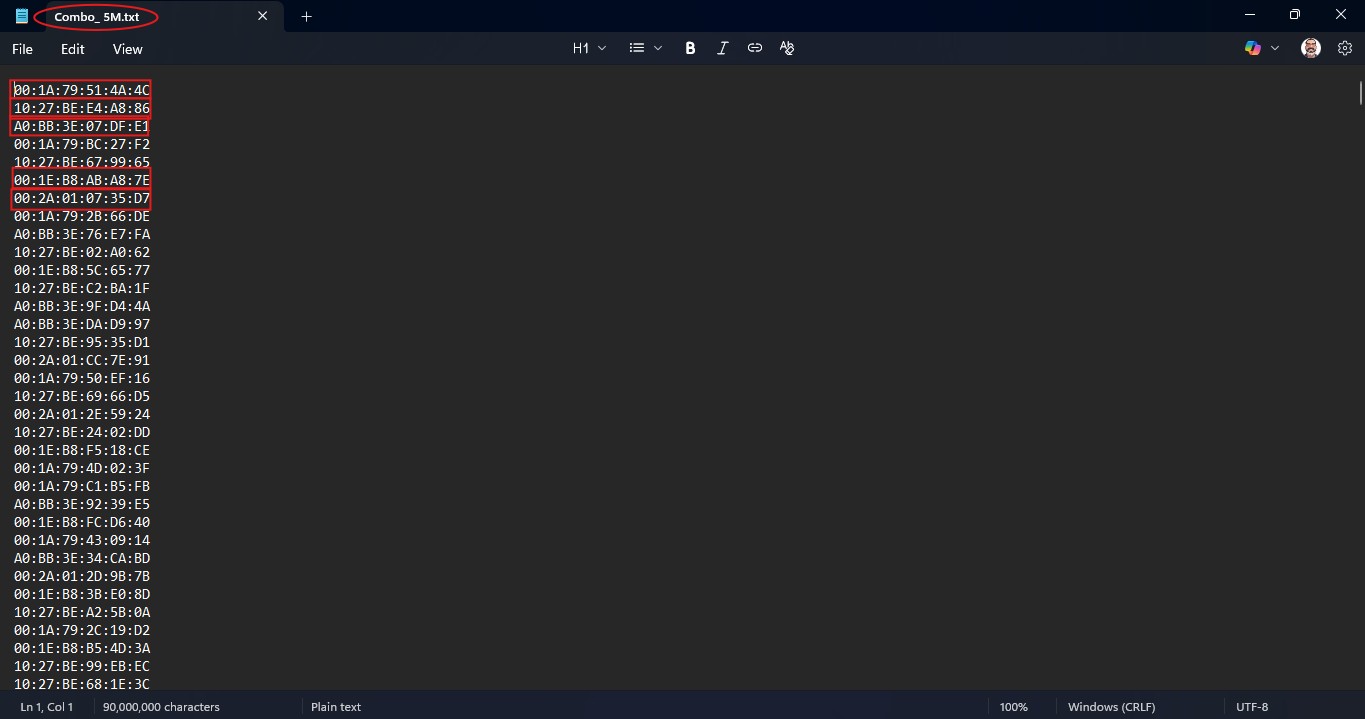This screenshot has height=719, width=1365.
Task: Open Copilot from the colorful icon
Action: point(1252,48)
